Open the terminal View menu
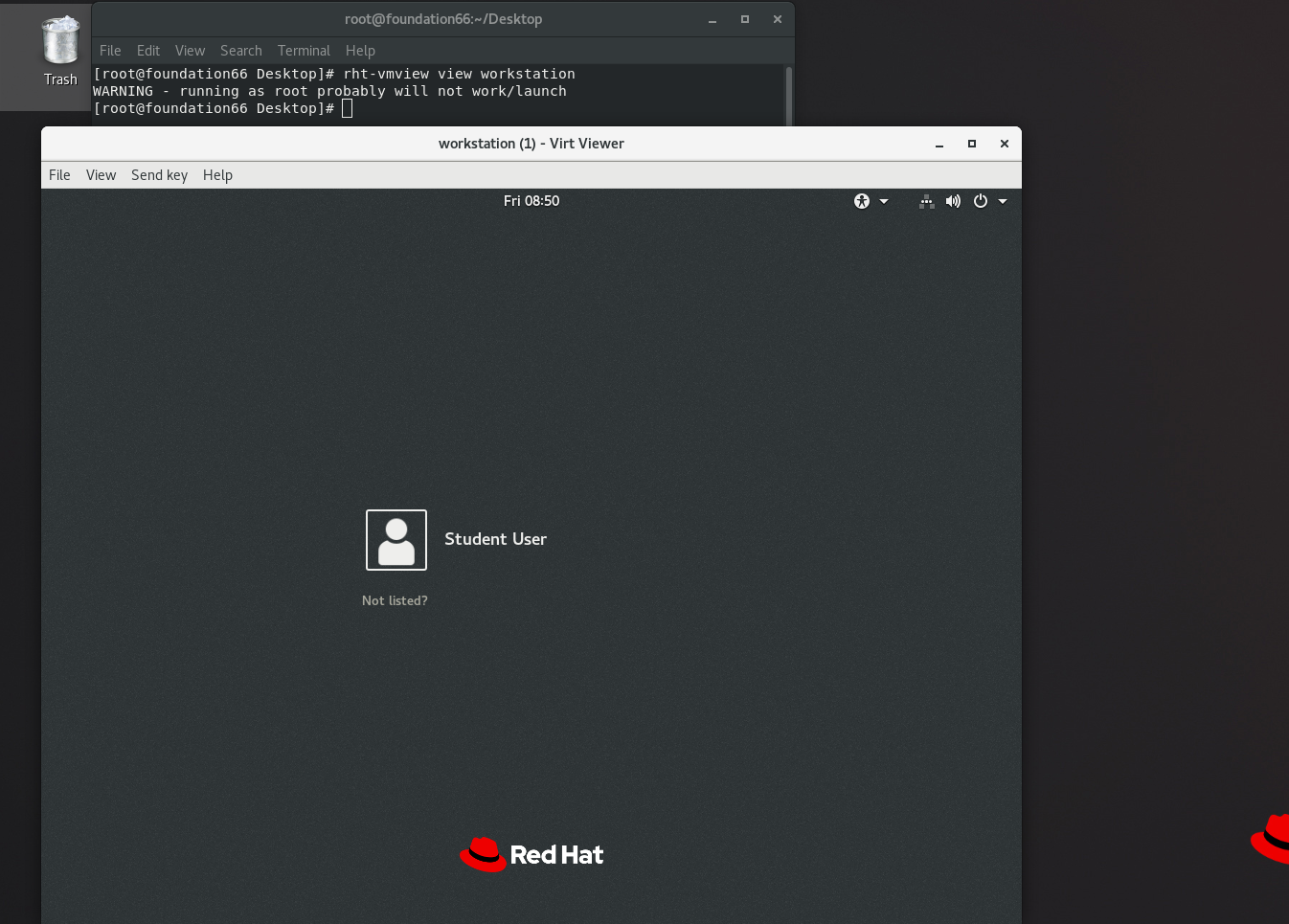 click(190, 51)
